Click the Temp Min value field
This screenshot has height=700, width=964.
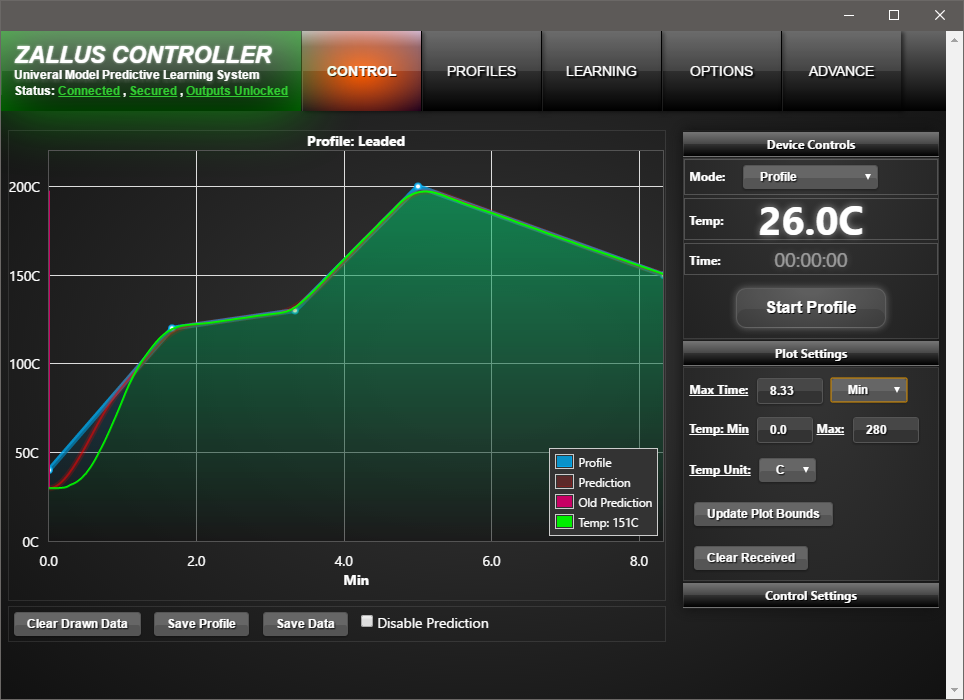pyautogui.click(x=784, y=430)
